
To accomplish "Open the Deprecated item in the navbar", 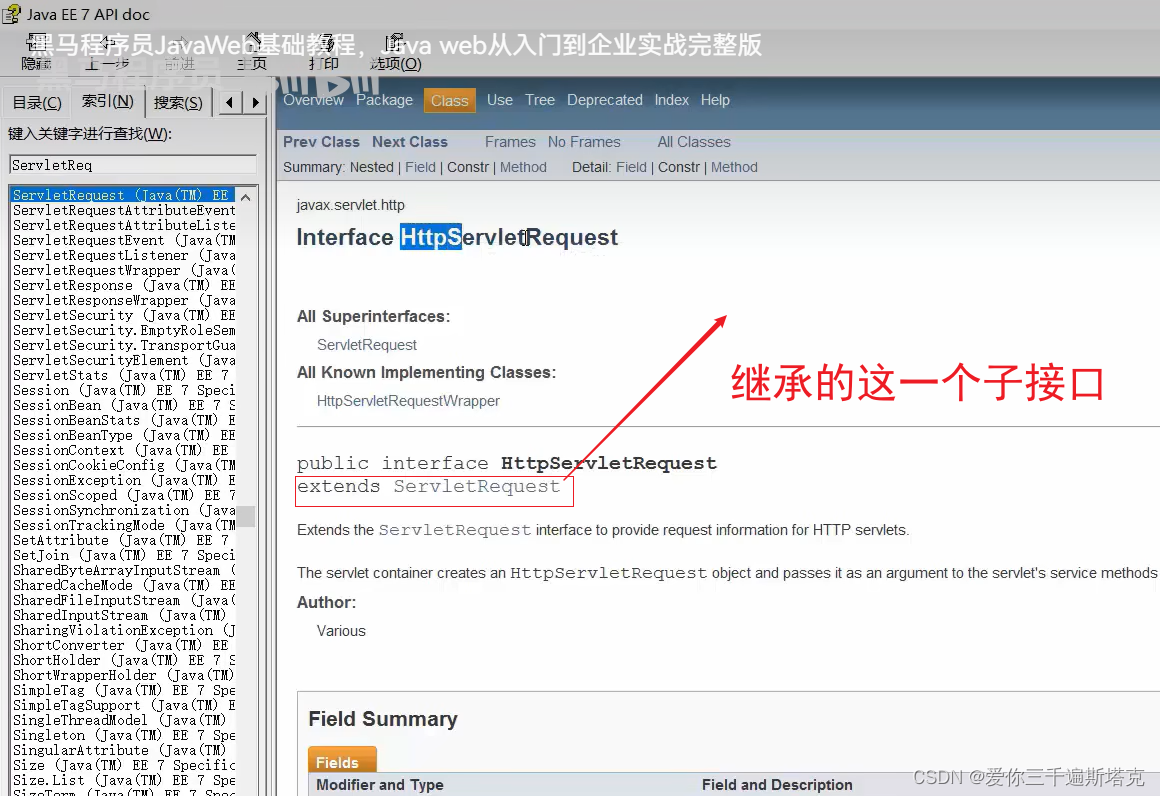I will point(605,100).
